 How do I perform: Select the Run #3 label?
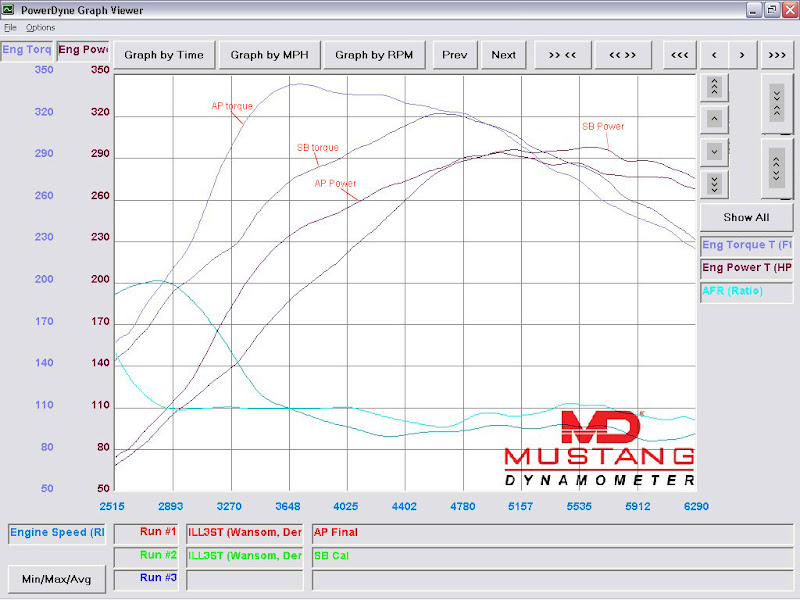[x=146, y=579]
